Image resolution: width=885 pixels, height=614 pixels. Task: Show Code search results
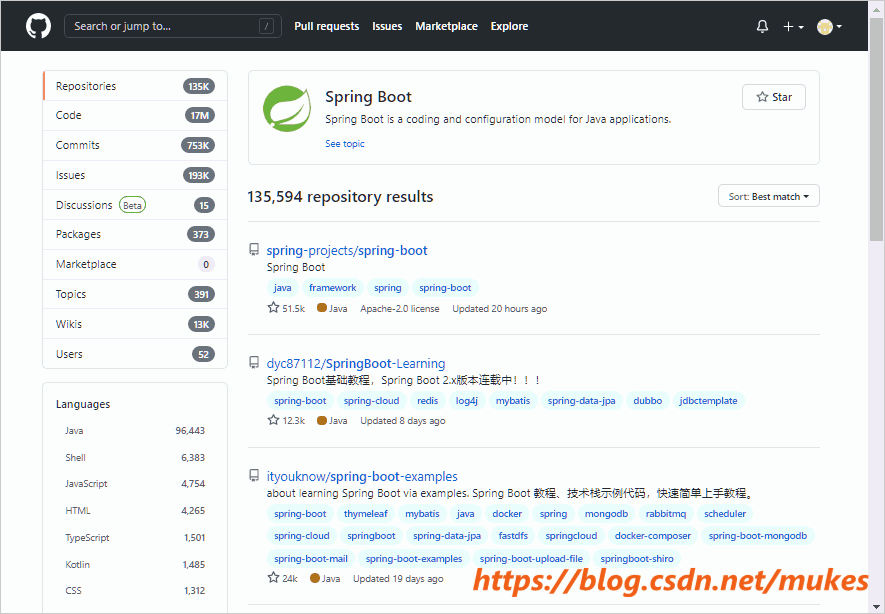[x=135, y=115]
